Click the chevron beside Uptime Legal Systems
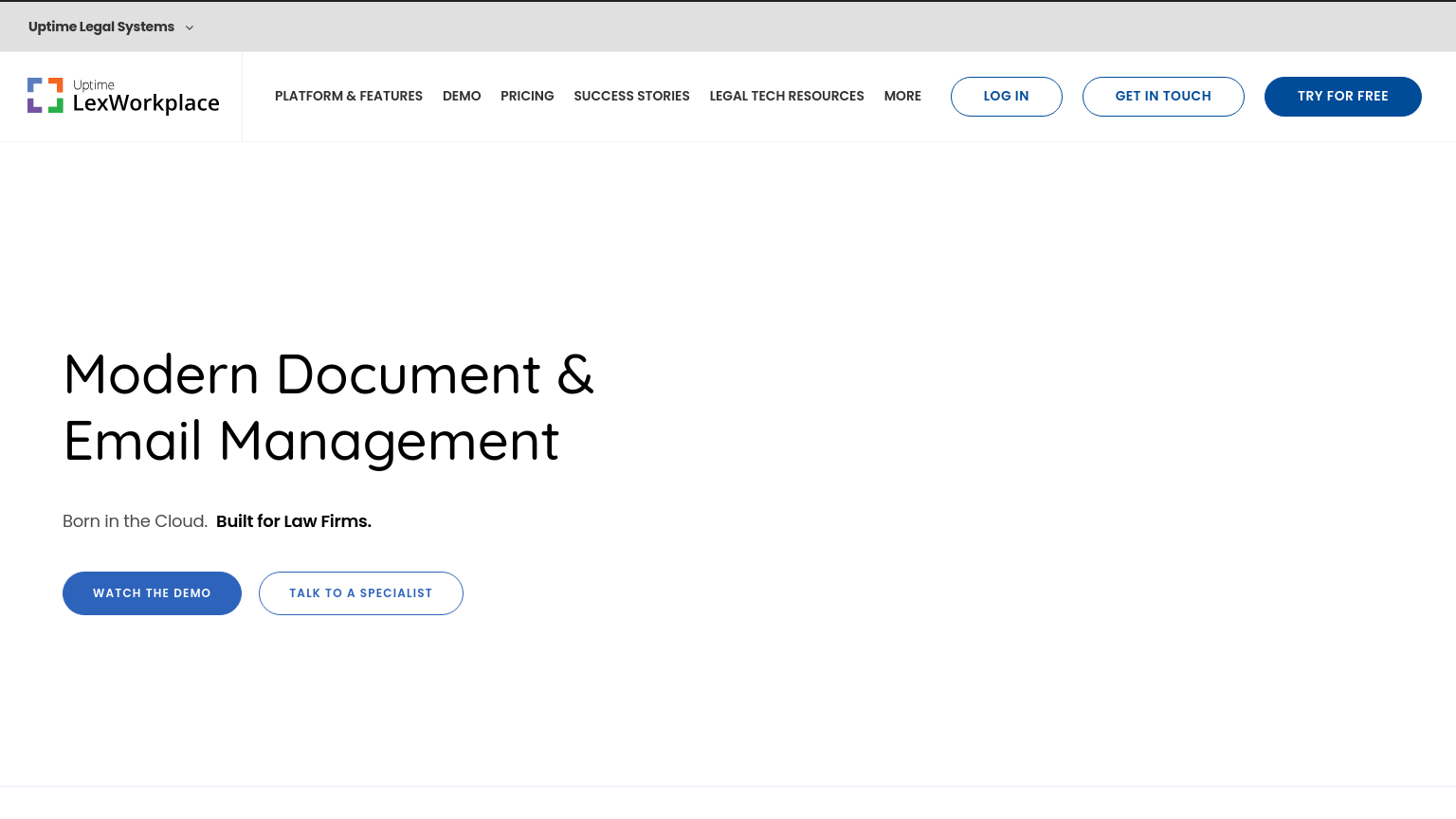 click(x=190, y=27)
